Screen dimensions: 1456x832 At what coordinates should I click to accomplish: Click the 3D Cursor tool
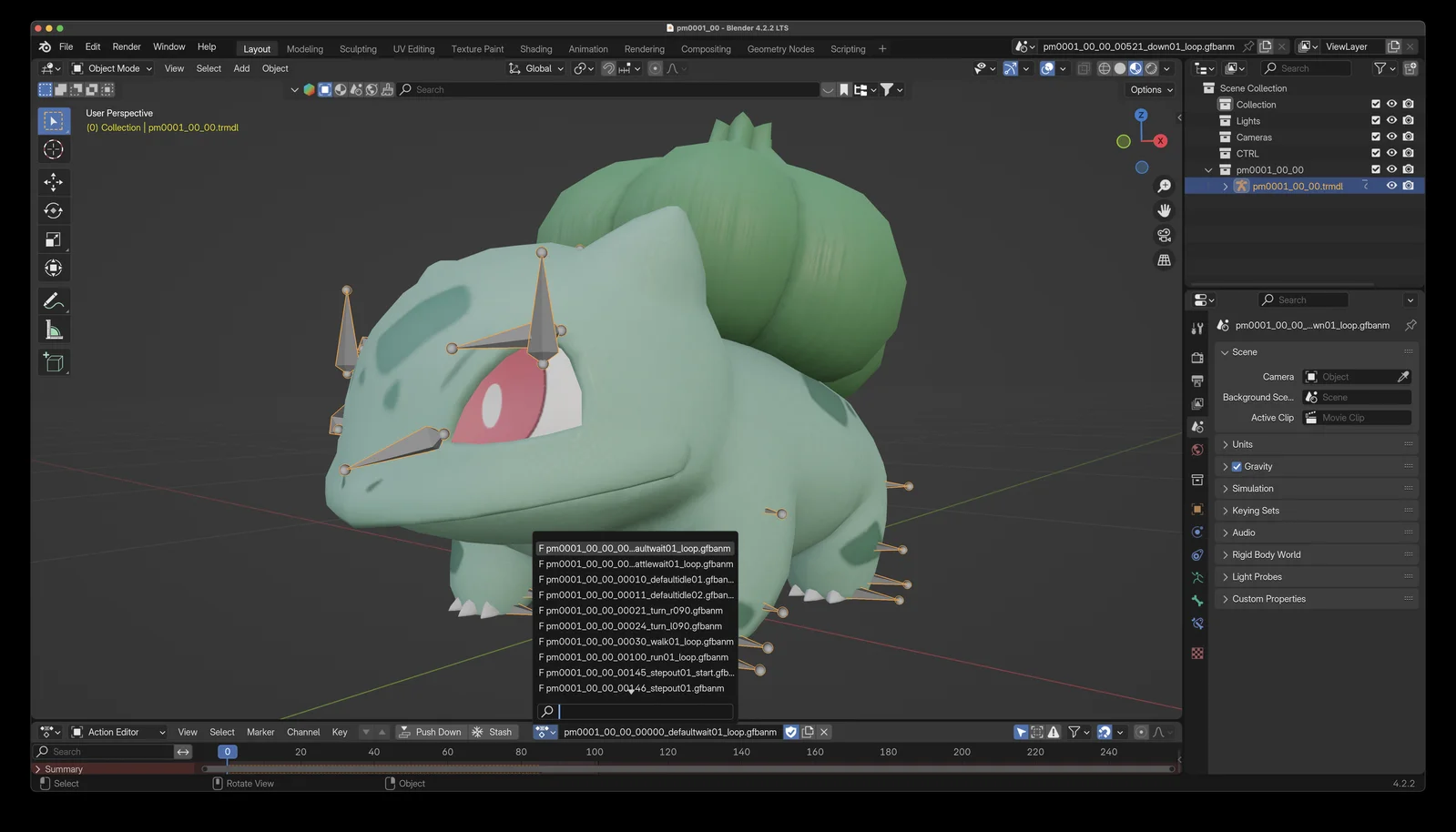[x=53, y=150]
